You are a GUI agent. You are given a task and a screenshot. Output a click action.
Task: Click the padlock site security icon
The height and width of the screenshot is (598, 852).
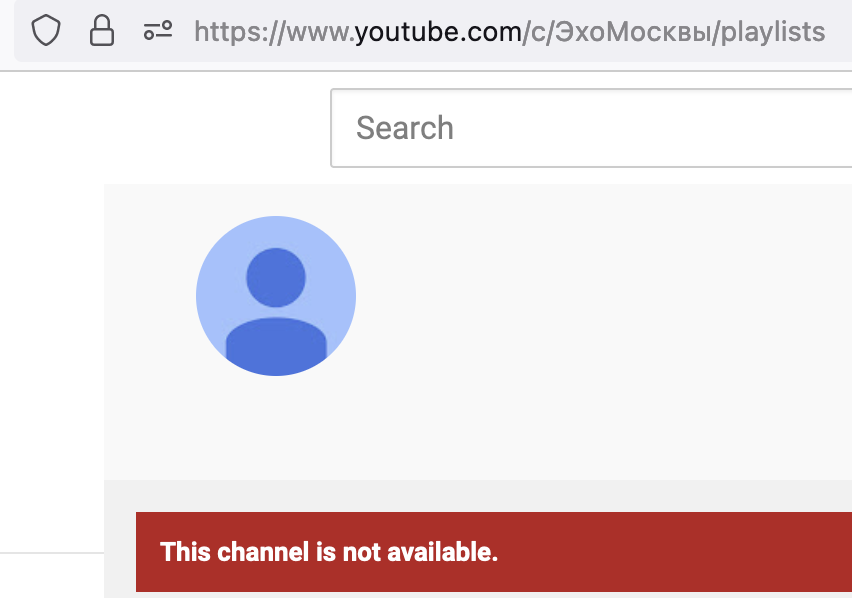coord(102,30)
